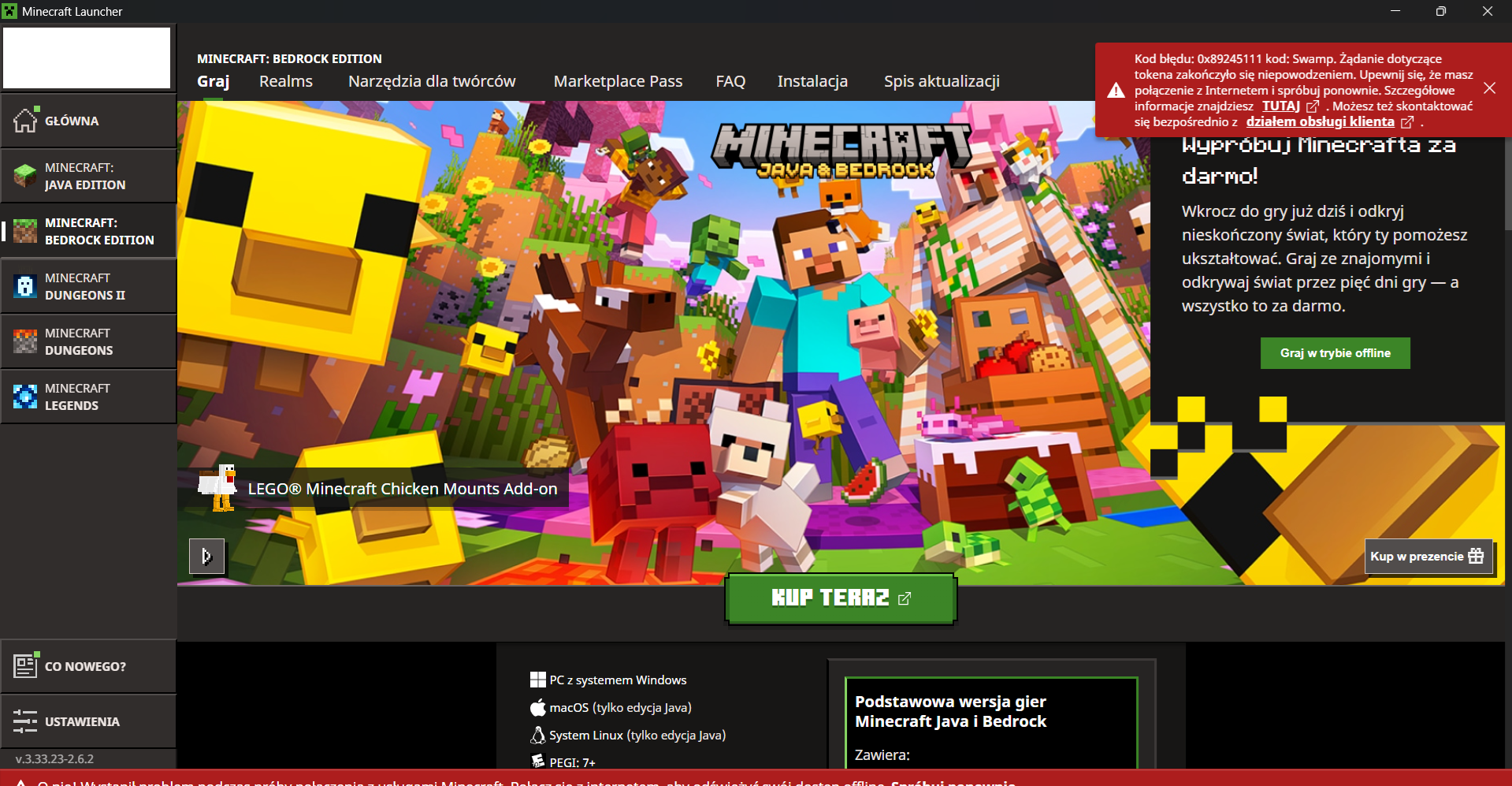Viewport: 1512px width, 786px height.
Task: Click the warning triangle in the error notification
Action: tap(1116, 91)
